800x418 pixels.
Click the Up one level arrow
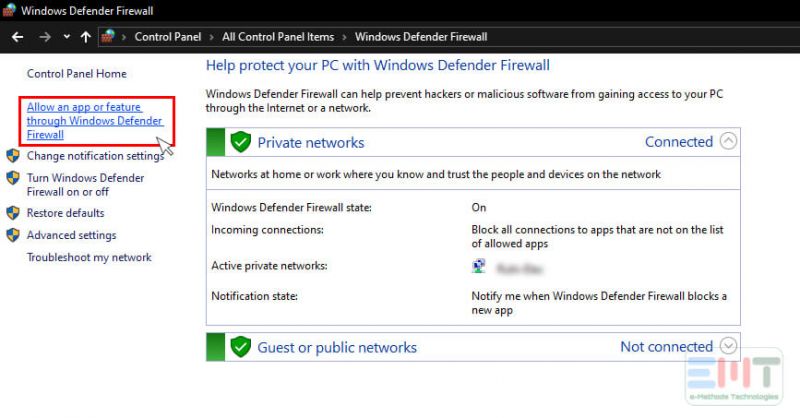point(85,37)
